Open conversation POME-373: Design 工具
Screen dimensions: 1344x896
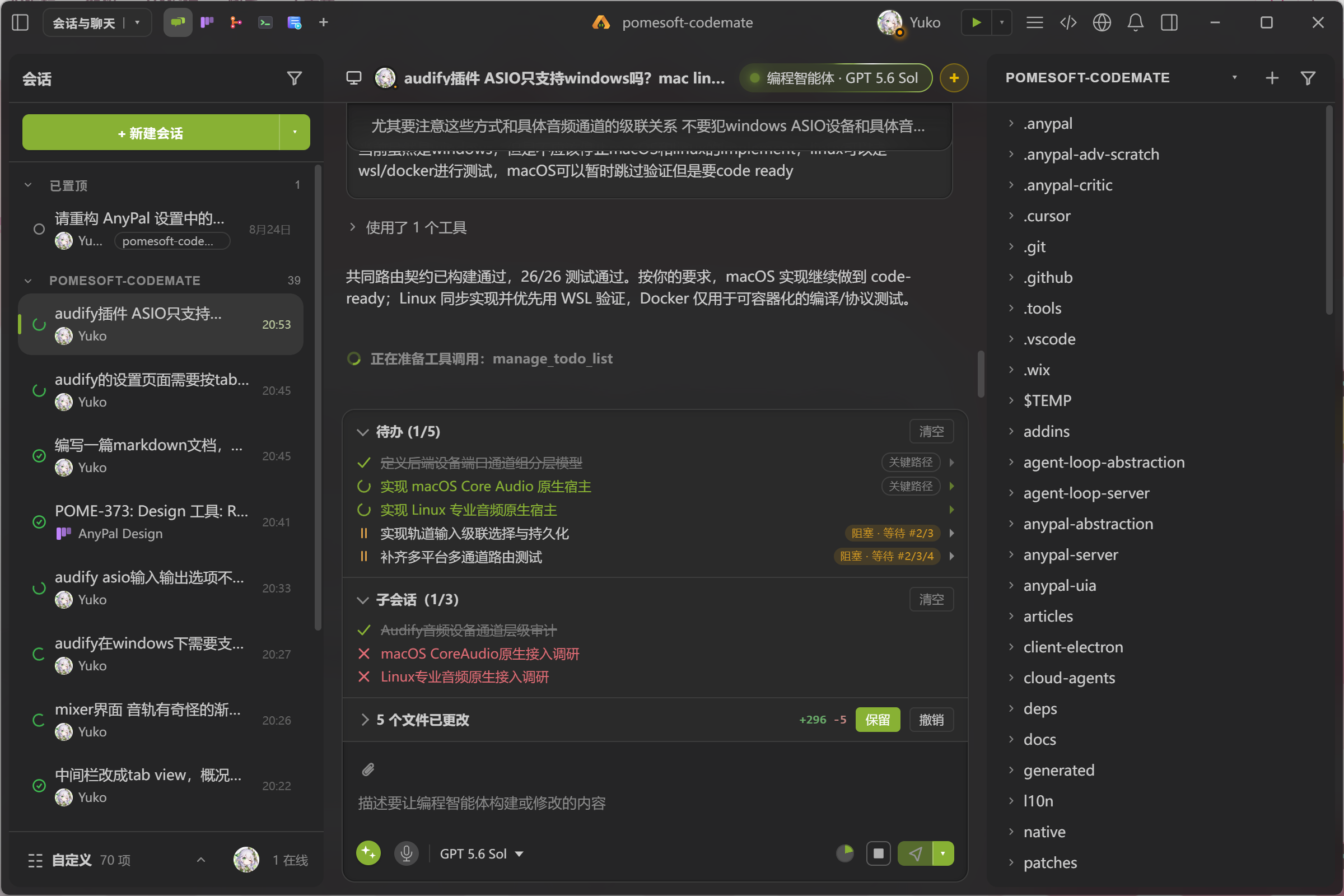160,522
